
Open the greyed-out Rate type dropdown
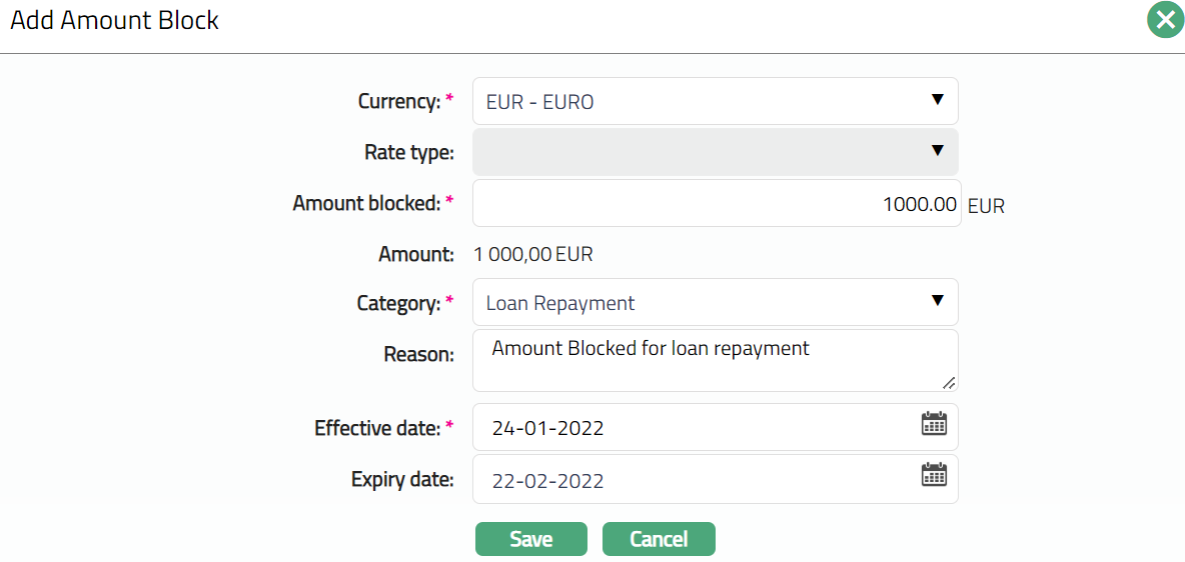715,152
